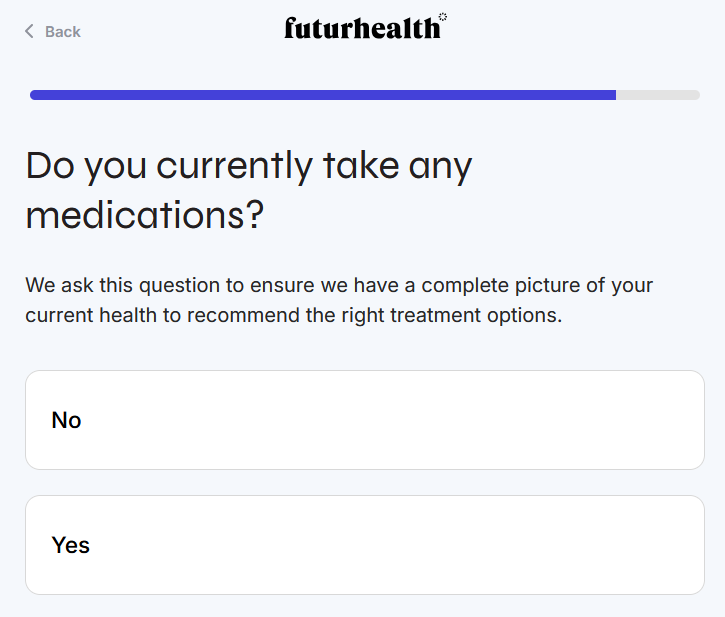Screen dimensions: 725x617
Task: Click the "No" label text
Action: 67,420
